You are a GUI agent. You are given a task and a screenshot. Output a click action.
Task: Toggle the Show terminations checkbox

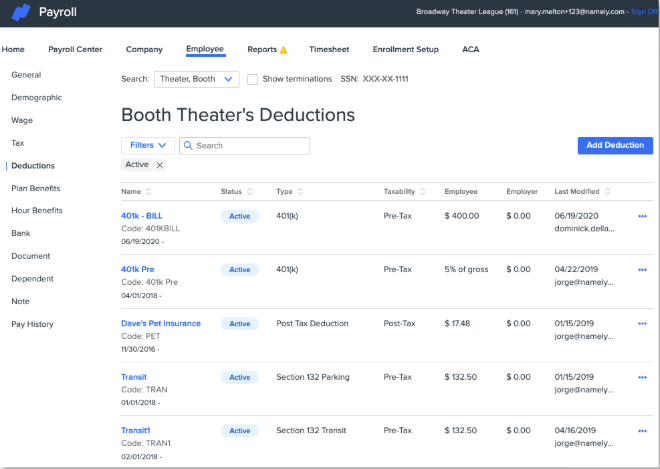253,79
